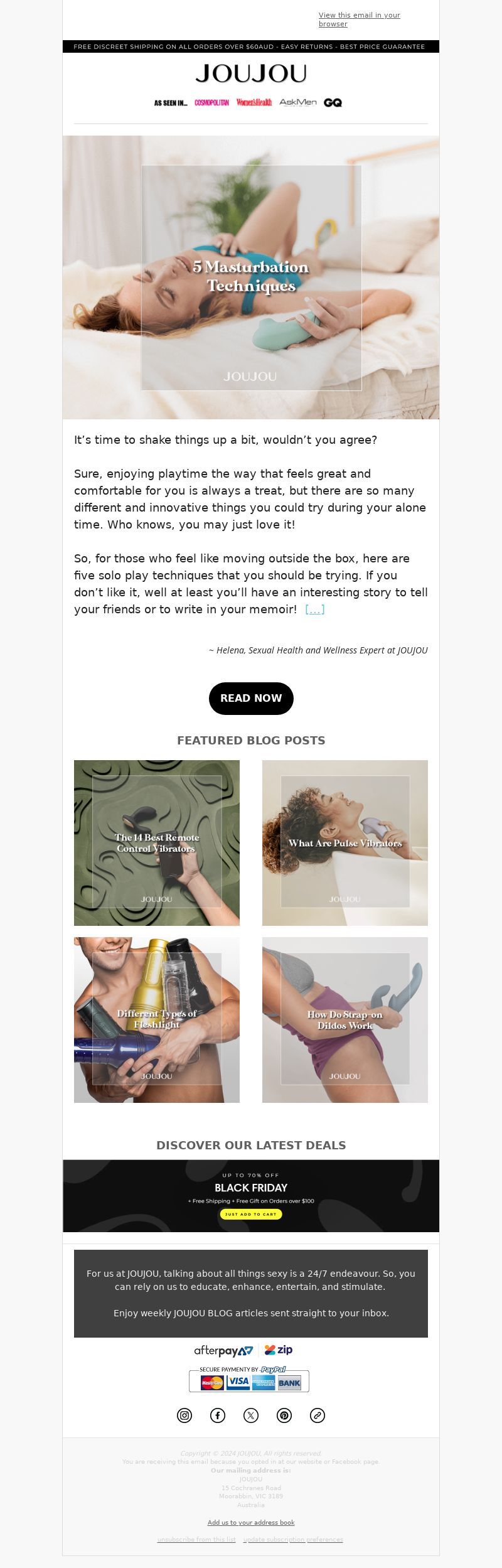The image size is (502, 1568).
Task: Click the READ NOW button
Action: point(251,698)
